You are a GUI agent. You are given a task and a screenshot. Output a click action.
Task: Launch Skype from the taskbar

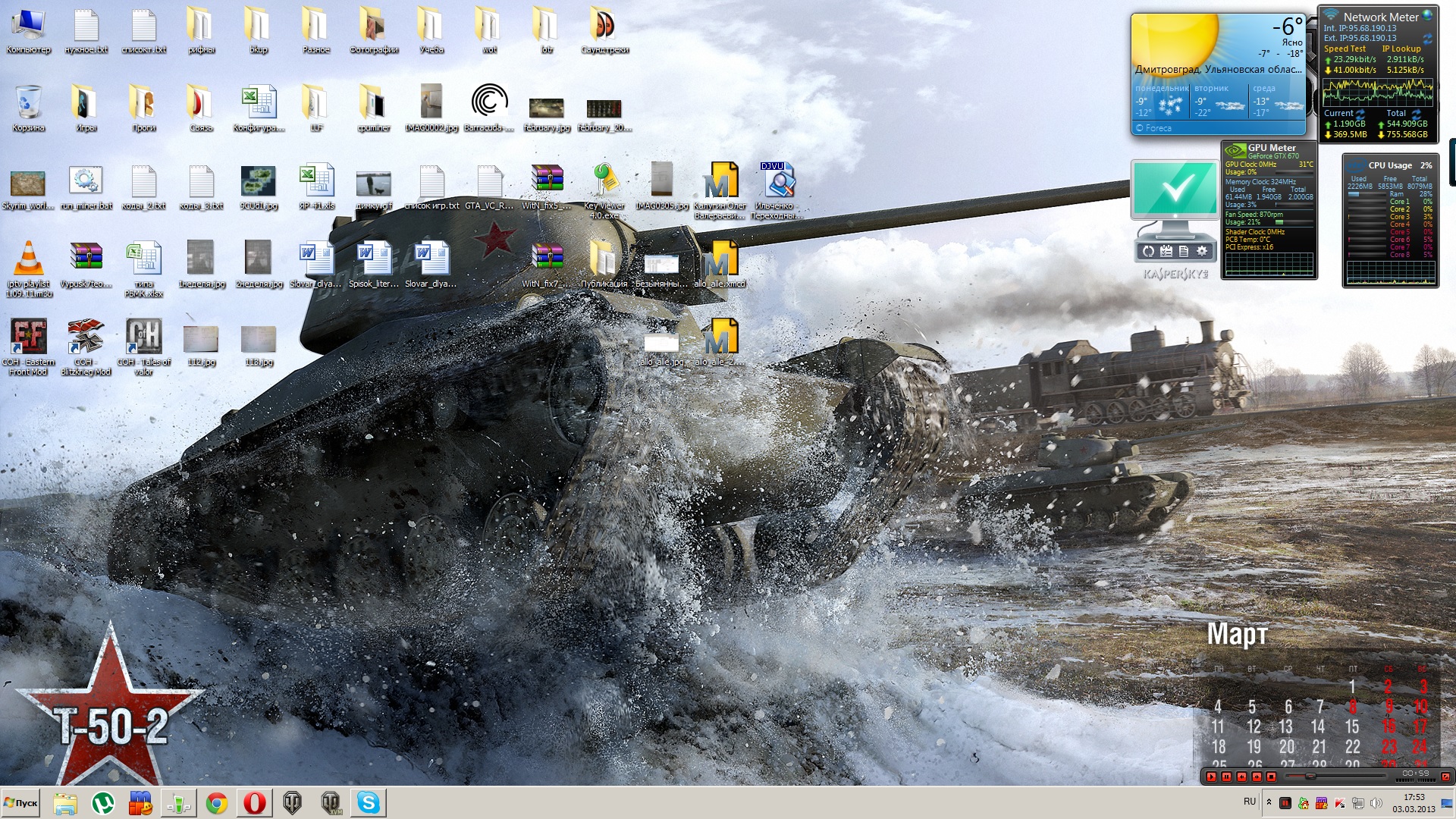pyautogui.click(x=369, y=802)
